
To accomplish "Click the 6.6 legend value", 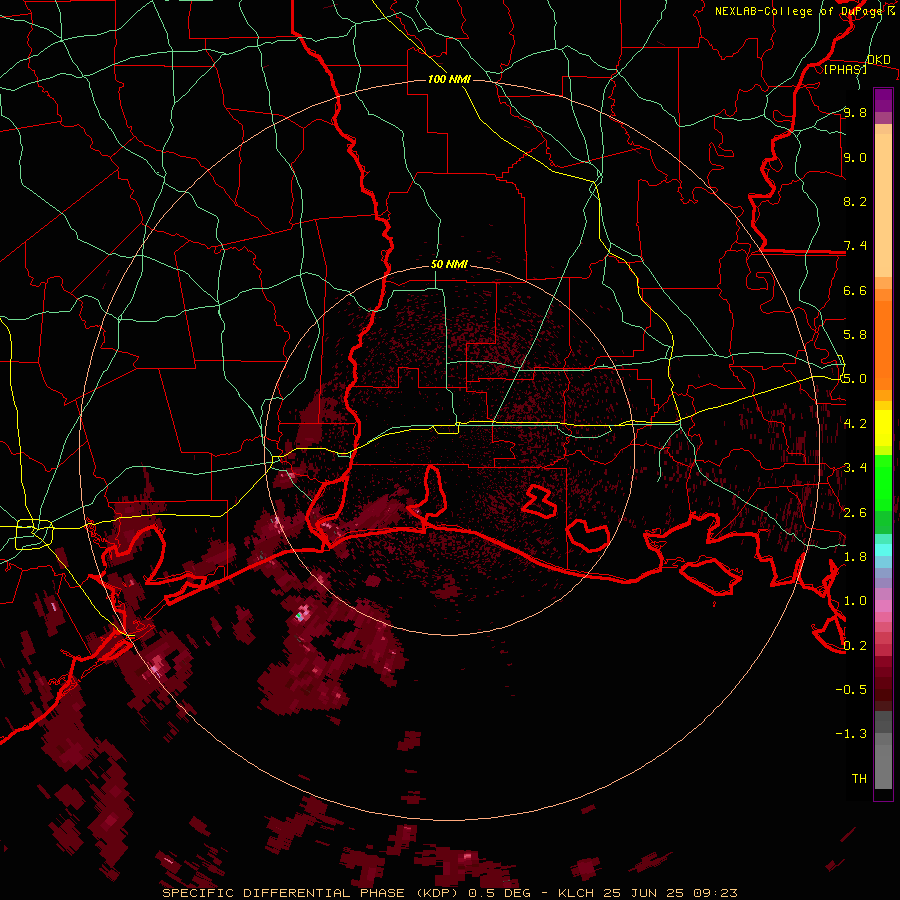I will coord(855,290).
